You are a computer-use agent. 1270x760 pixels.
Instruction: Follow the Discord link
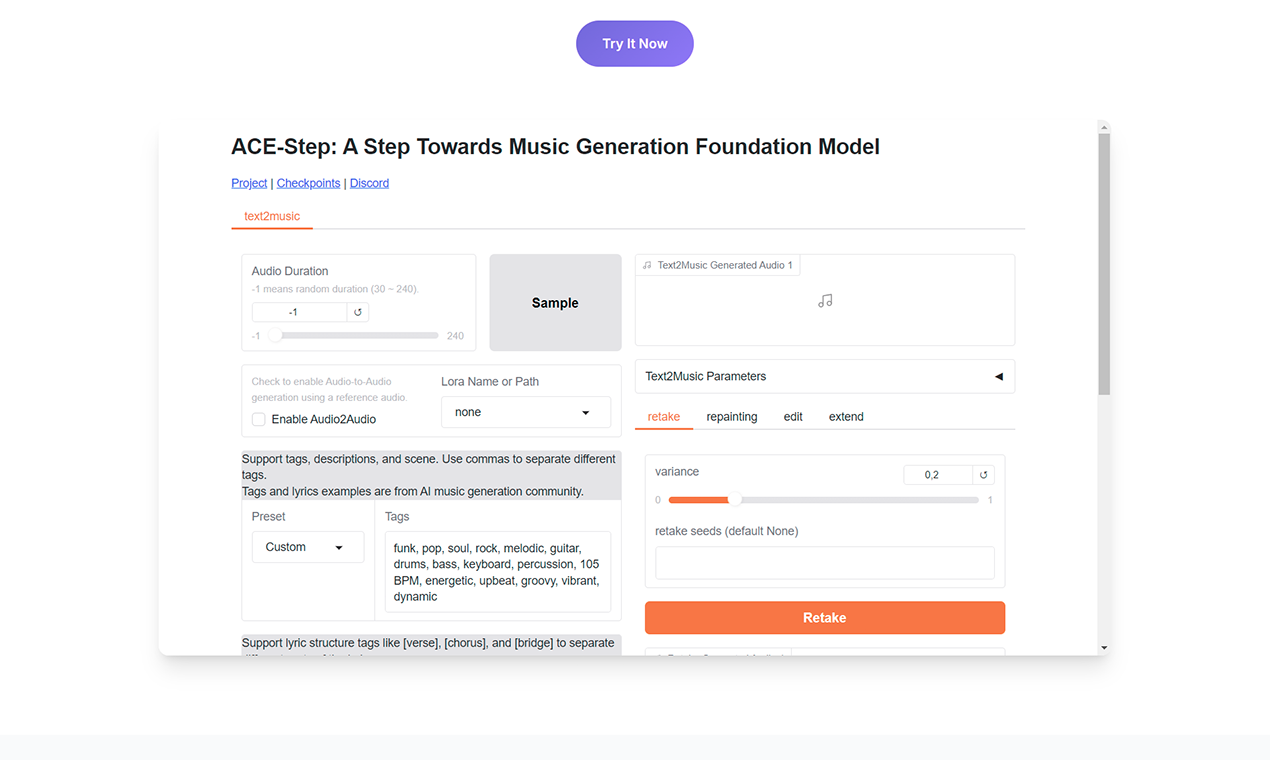click(x=369, y=183)
